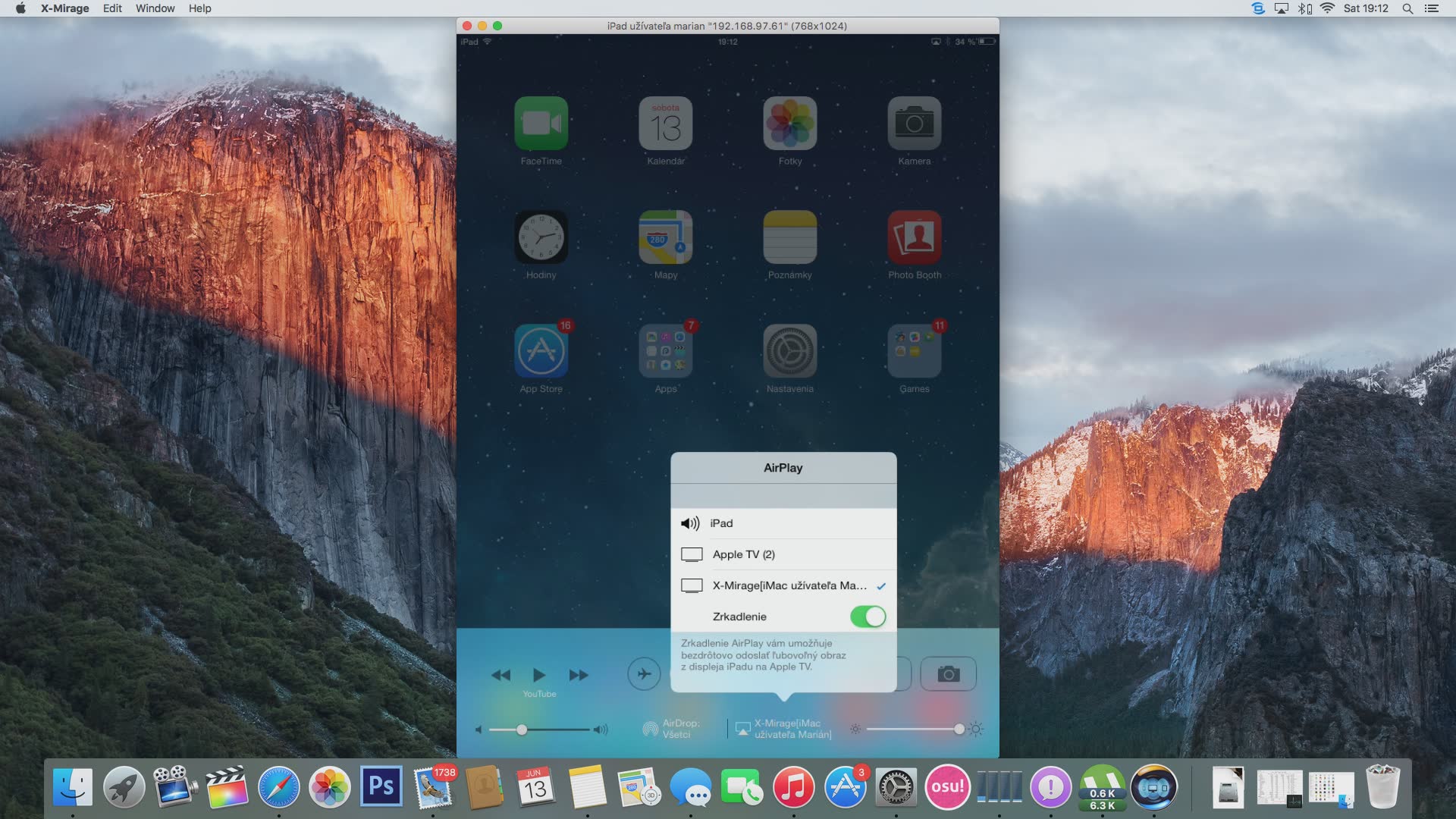Open the Fotky app icon on iPad
The image size is (1456, 819).
pos(789,123)
